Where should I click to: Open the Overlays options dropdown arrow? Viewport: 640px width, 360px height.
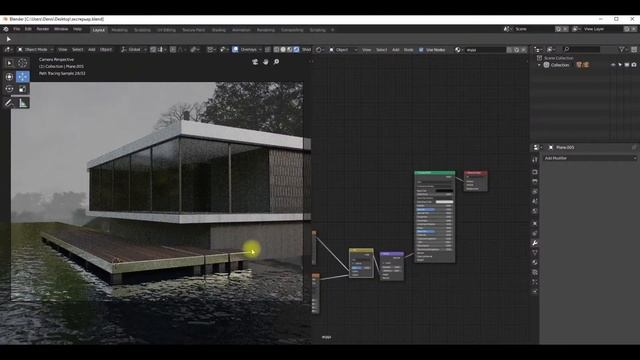pyautogui.click(x=260, y=49)
